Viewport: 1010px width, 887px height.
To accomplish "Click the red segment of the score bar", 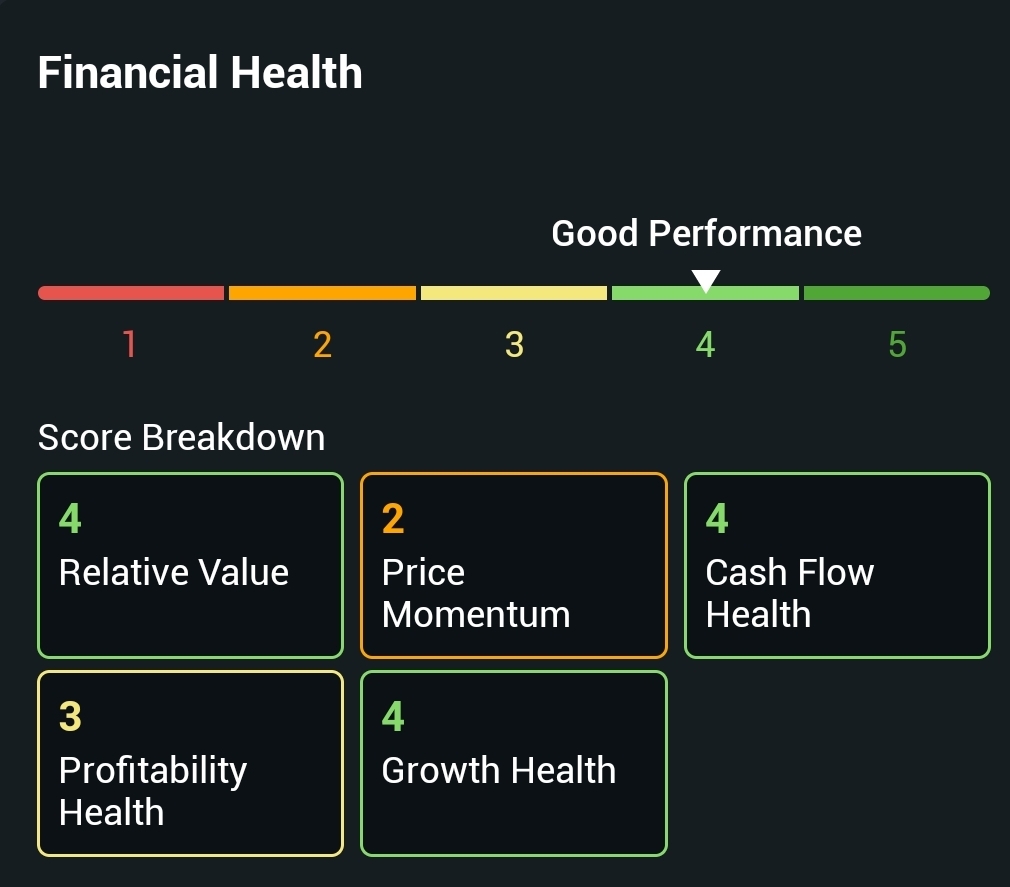I will (x=131, y=293).
